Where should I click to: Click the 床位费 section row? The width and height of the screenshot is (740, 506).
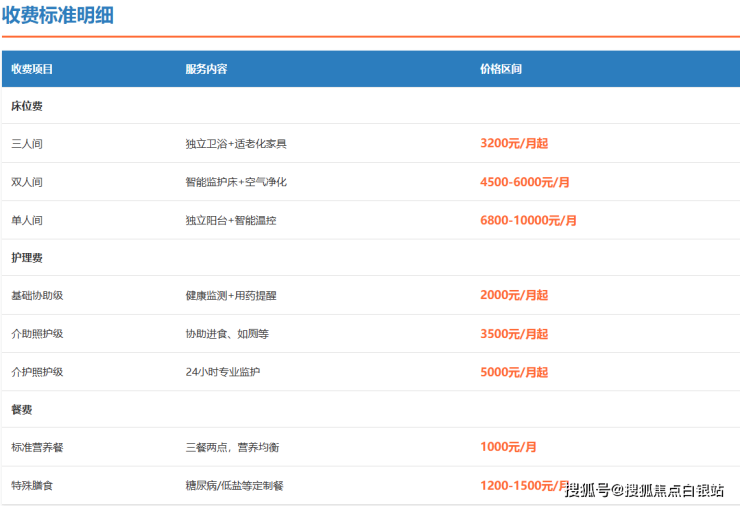(27, 106)
